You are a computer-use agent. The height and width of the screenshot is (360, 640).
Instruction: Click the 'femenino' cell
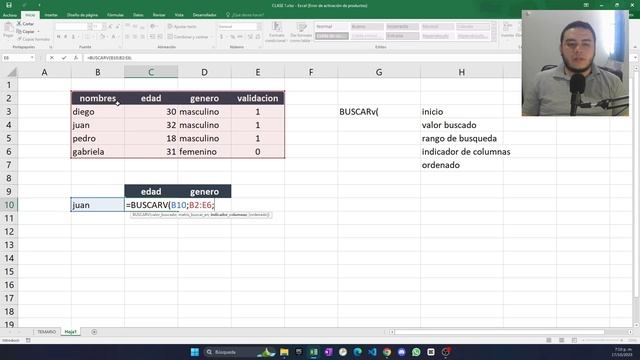204,151
